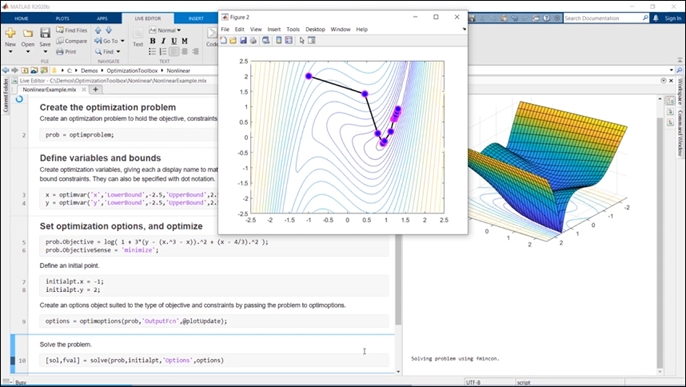Click the open file icon in Figure 2 toolbar
686x387 pixels.
[233, 40]
